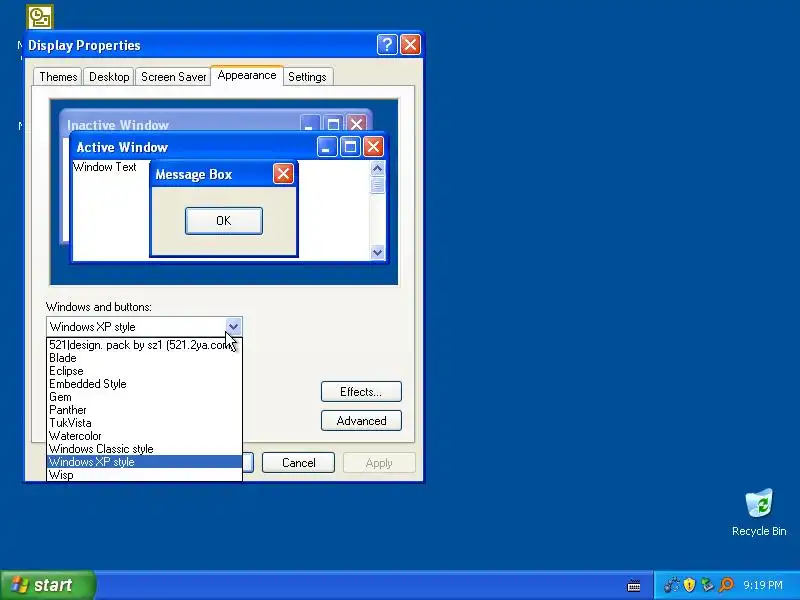
Task: Click the Inactive Window preview maximize icon
Action: tap(333, 124)
